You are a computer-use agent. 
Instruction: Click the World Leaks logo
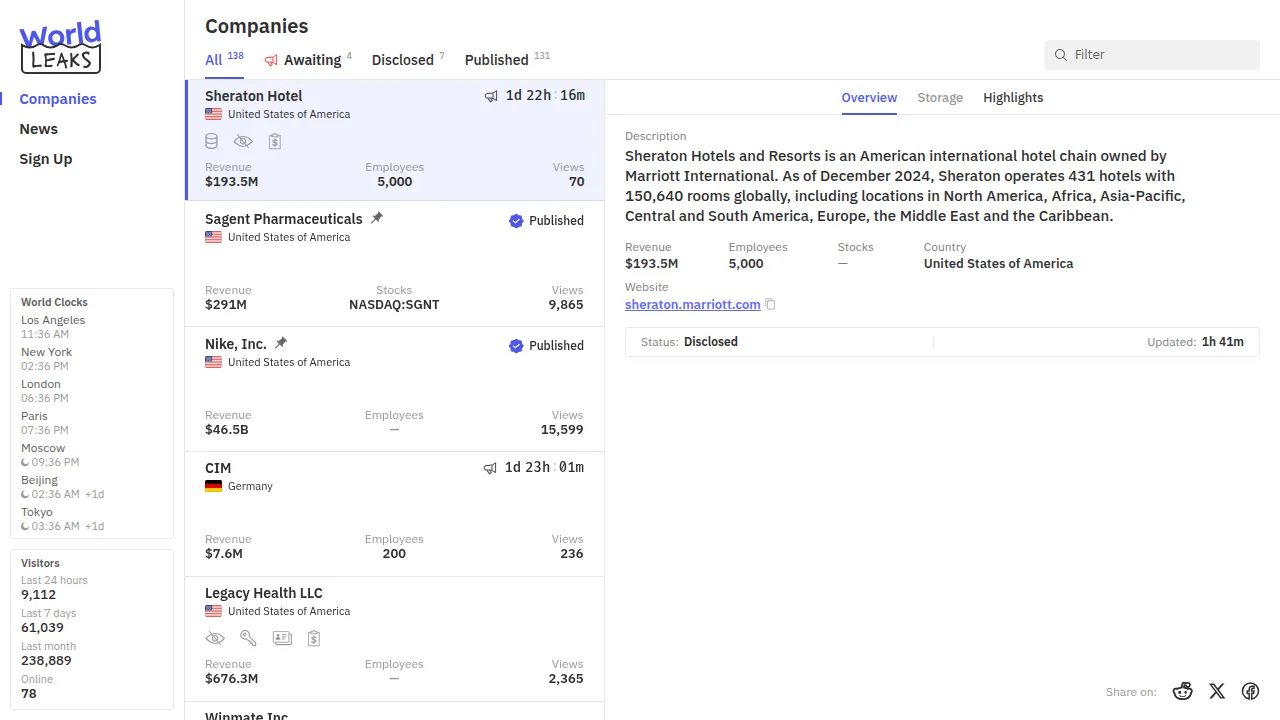click(x=60, y=47)
